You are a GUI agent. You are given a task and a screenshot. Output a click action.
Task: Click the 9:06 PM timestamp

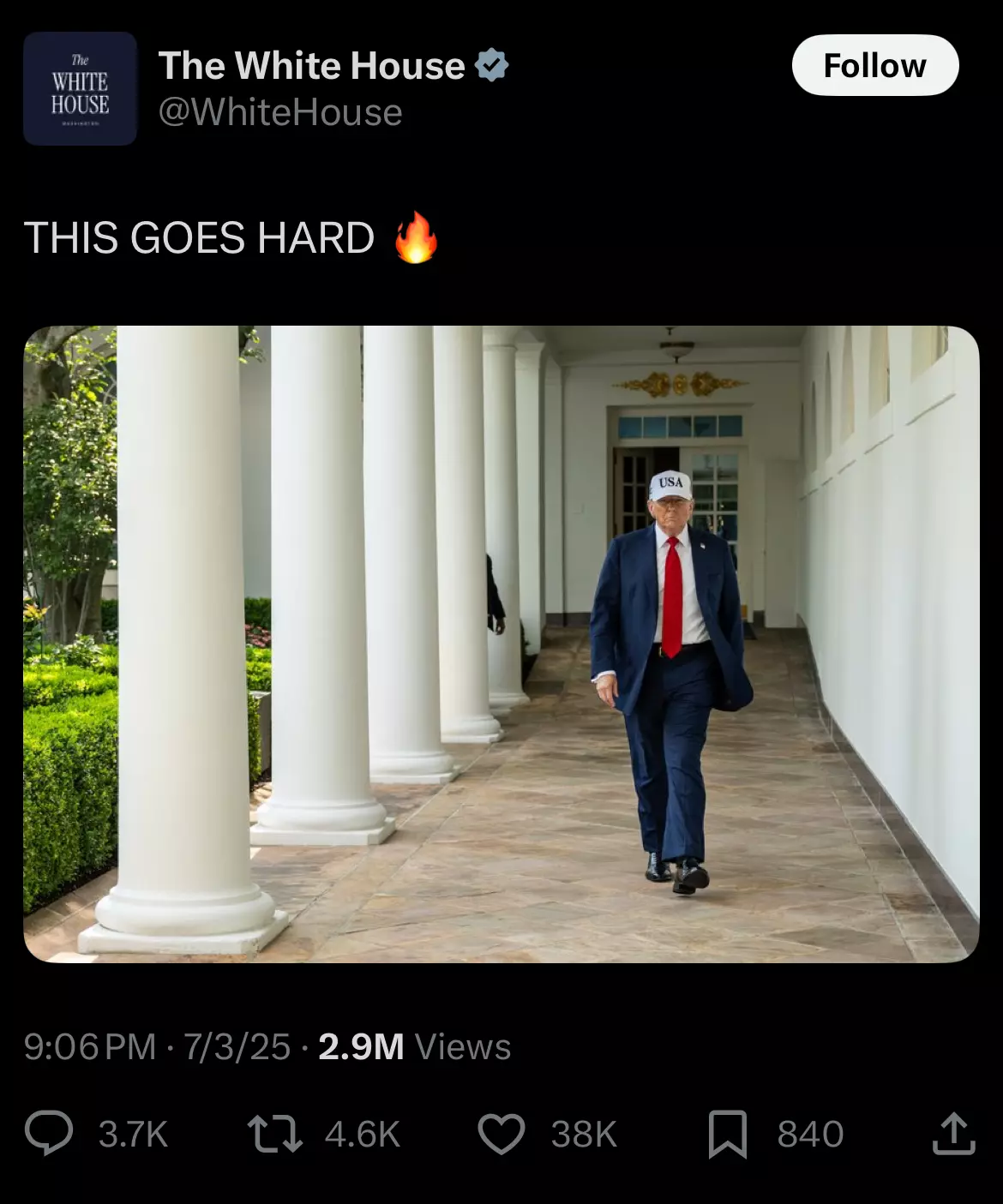pos(90,1046)
